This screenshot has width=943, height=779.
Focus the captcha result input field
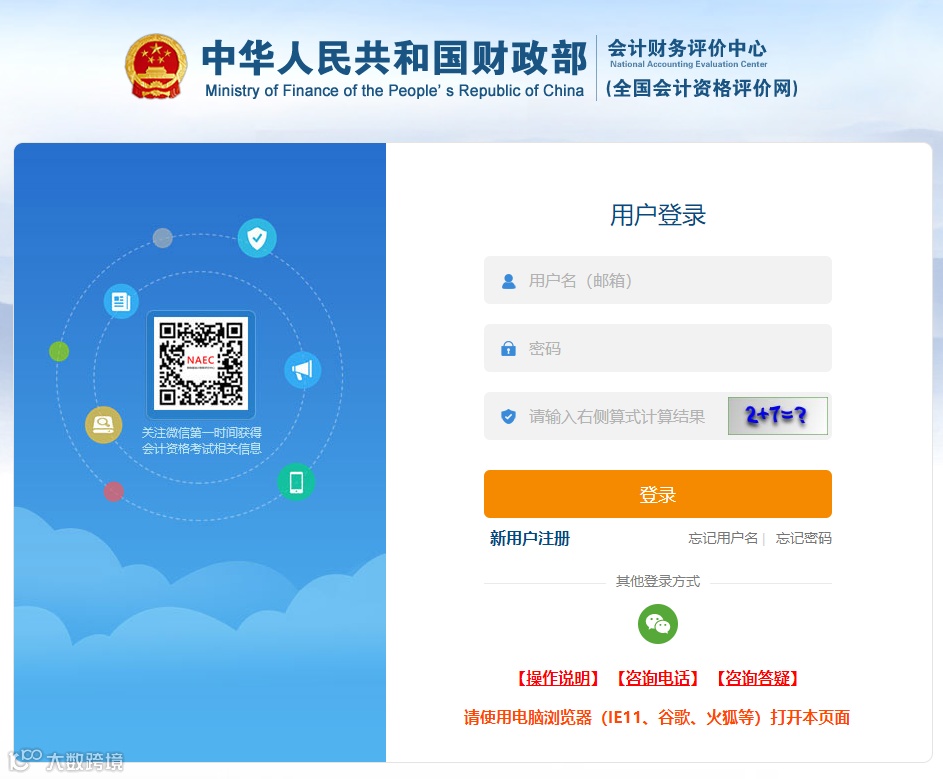[606, 416]
